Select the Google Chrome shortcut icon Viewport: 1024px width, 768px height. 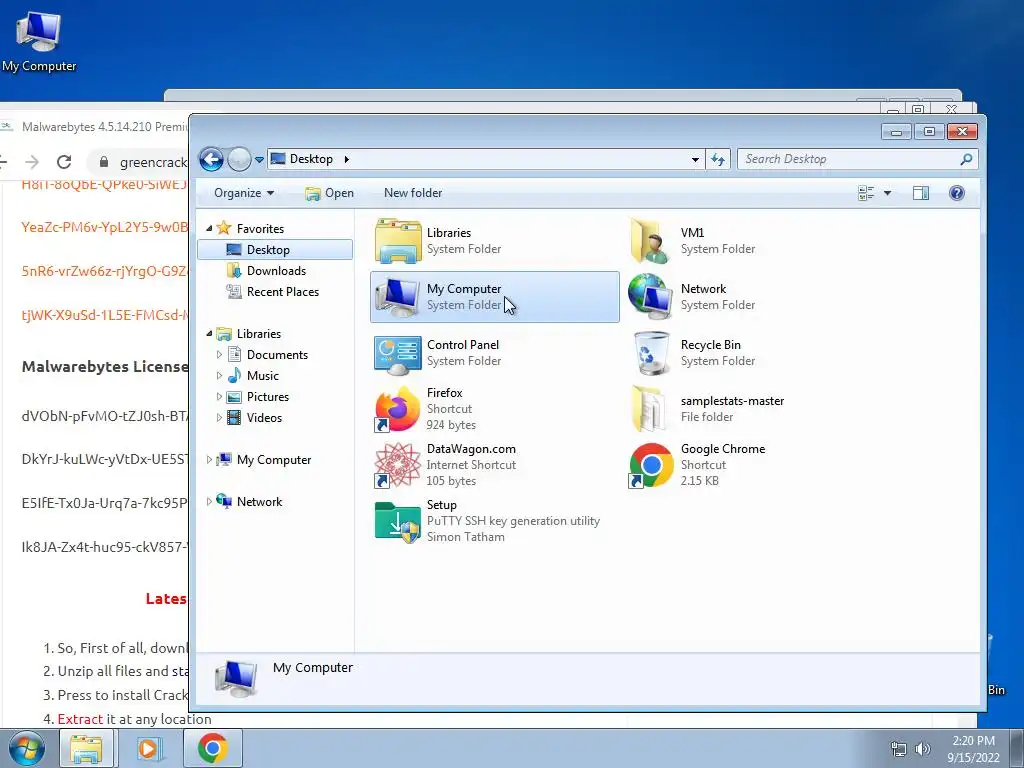tap(650, 465)
